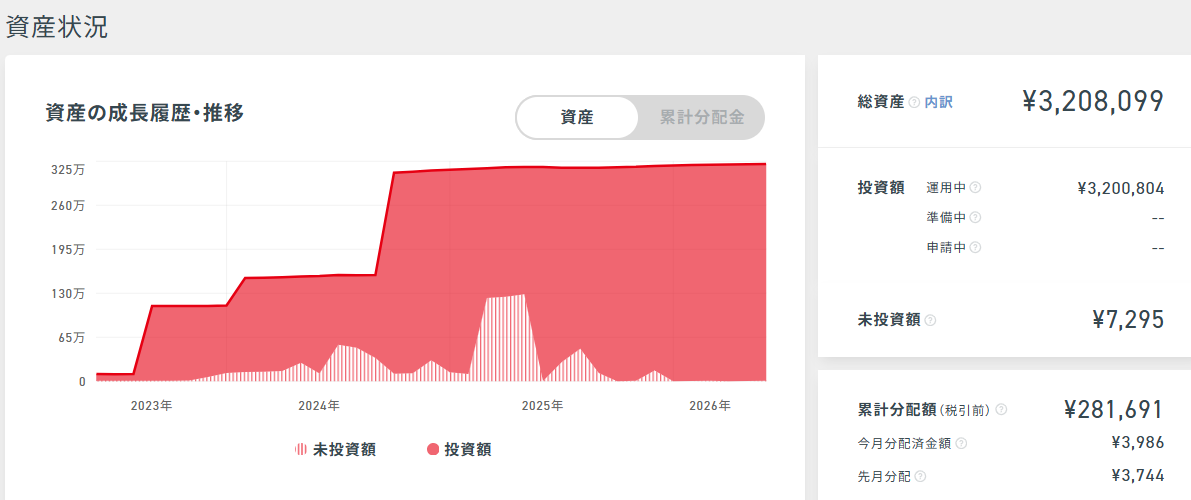Open help icon next to 未投資額 label

pyautogui.click(x=930, y=321)
